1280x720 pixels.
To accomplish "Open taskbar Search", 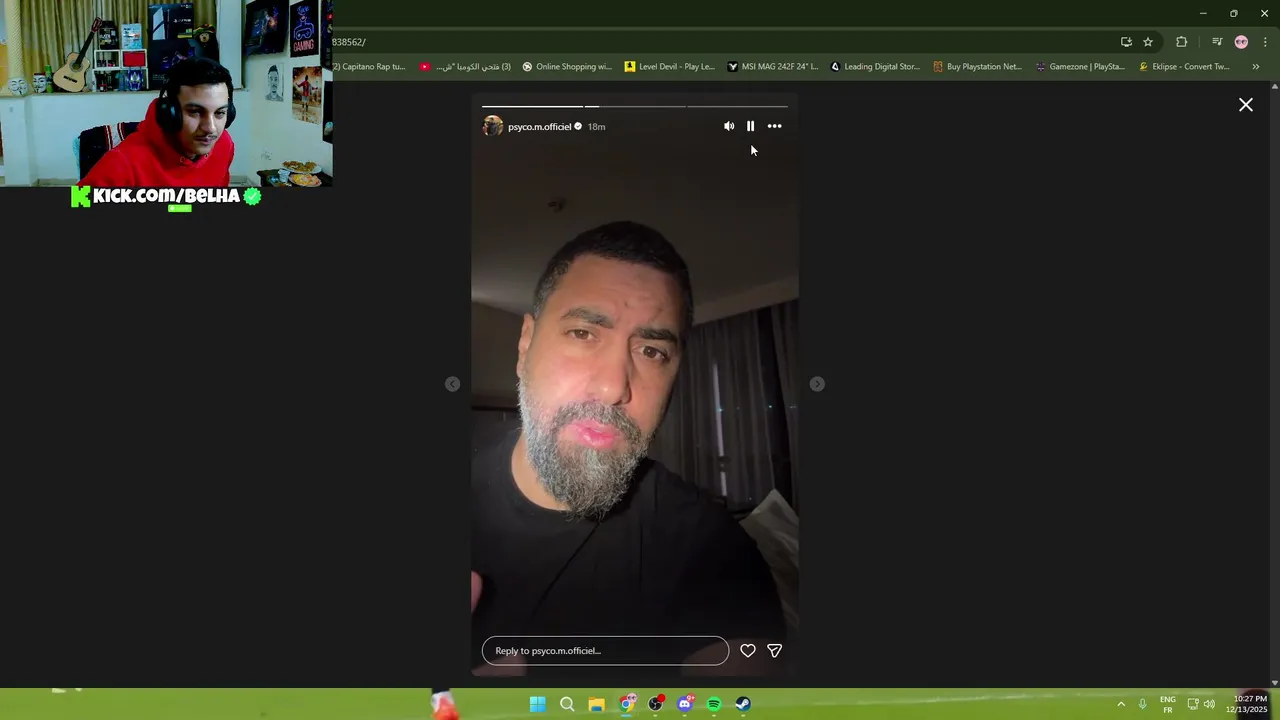I will (x=567, y=704).
